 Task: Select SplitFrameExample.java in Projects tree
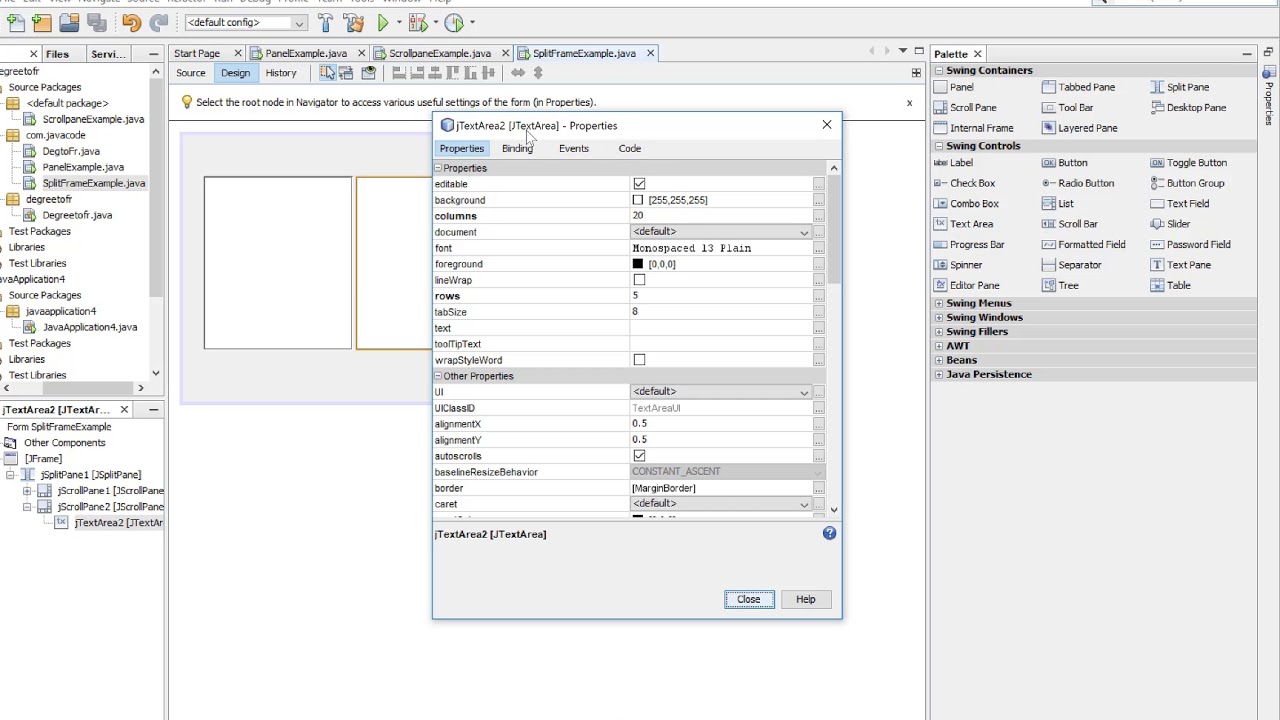pos(93,183)
